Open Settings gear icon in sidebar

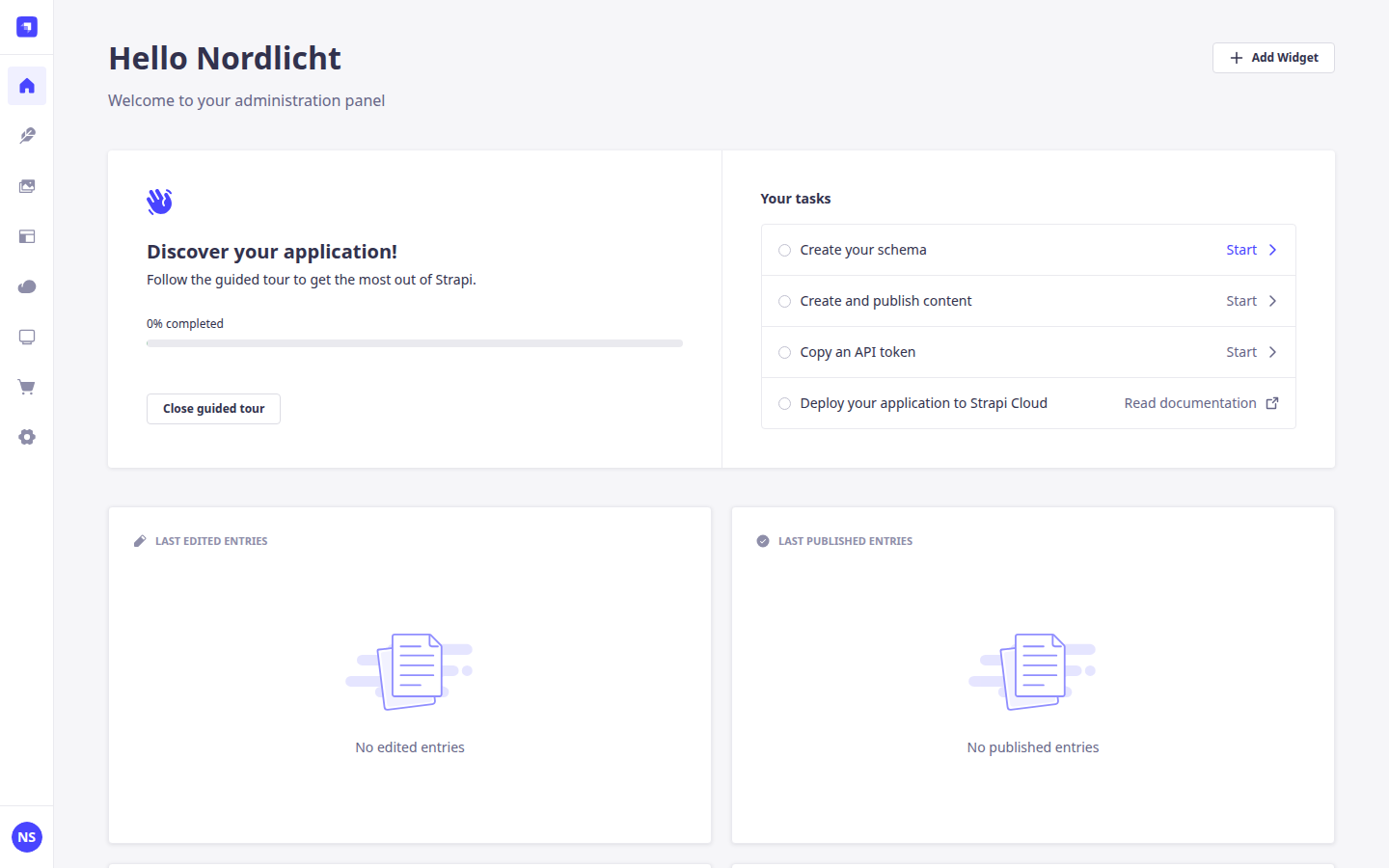click(27, 437)
